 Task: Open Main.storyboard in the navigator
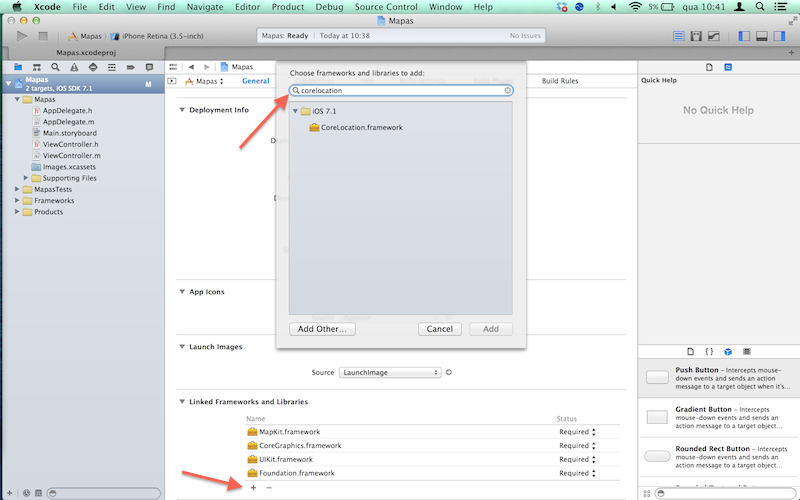[x=69, y=133]
